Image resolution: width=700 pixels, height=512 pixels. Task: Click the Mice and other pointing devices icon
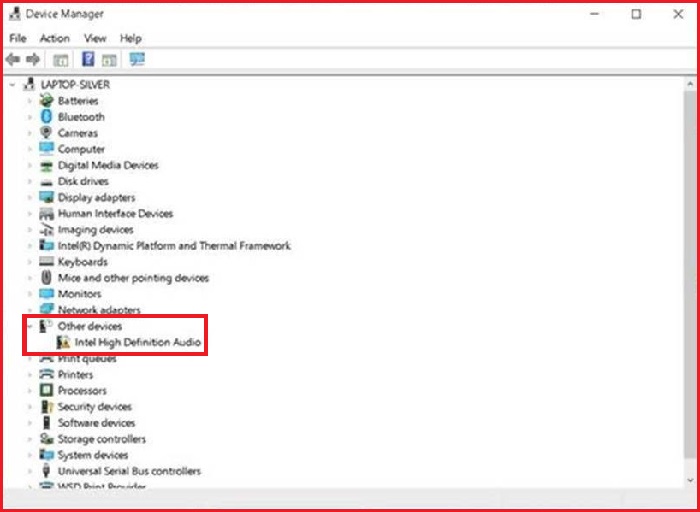click(46, 278)
